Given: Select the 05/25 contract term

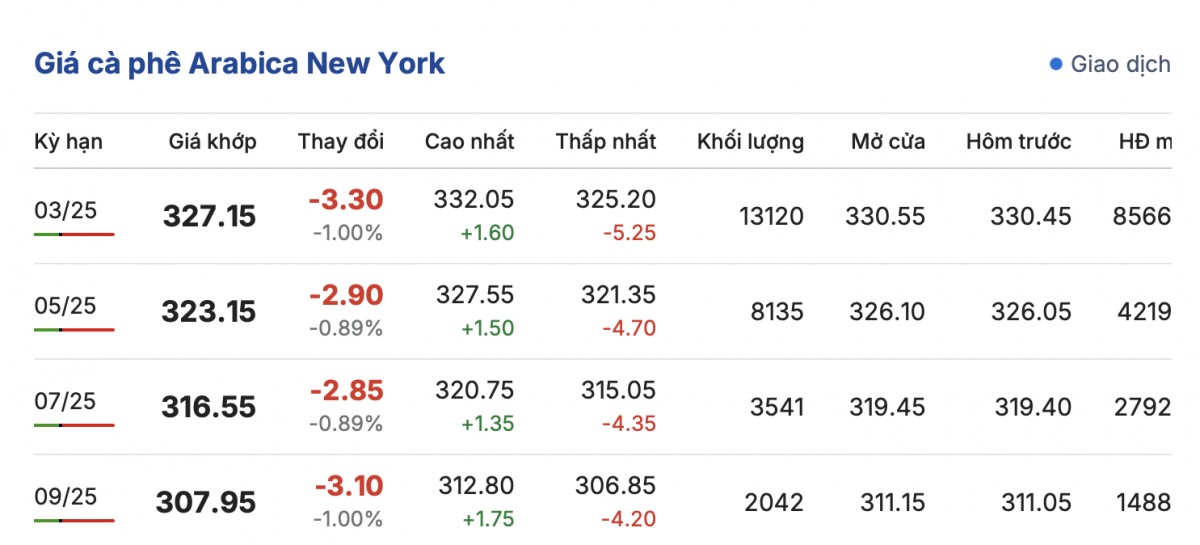Looking at the screenshot, I should pyautogui.click(x=64, y=305).
